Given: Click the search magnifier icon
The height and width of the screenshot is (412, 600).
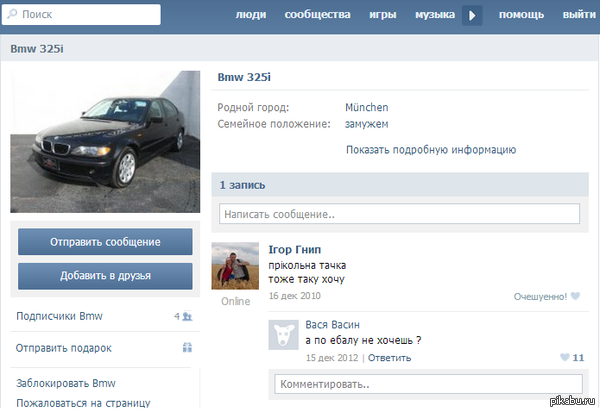Looking at the screenshot, I should click(x=12, y=14).
